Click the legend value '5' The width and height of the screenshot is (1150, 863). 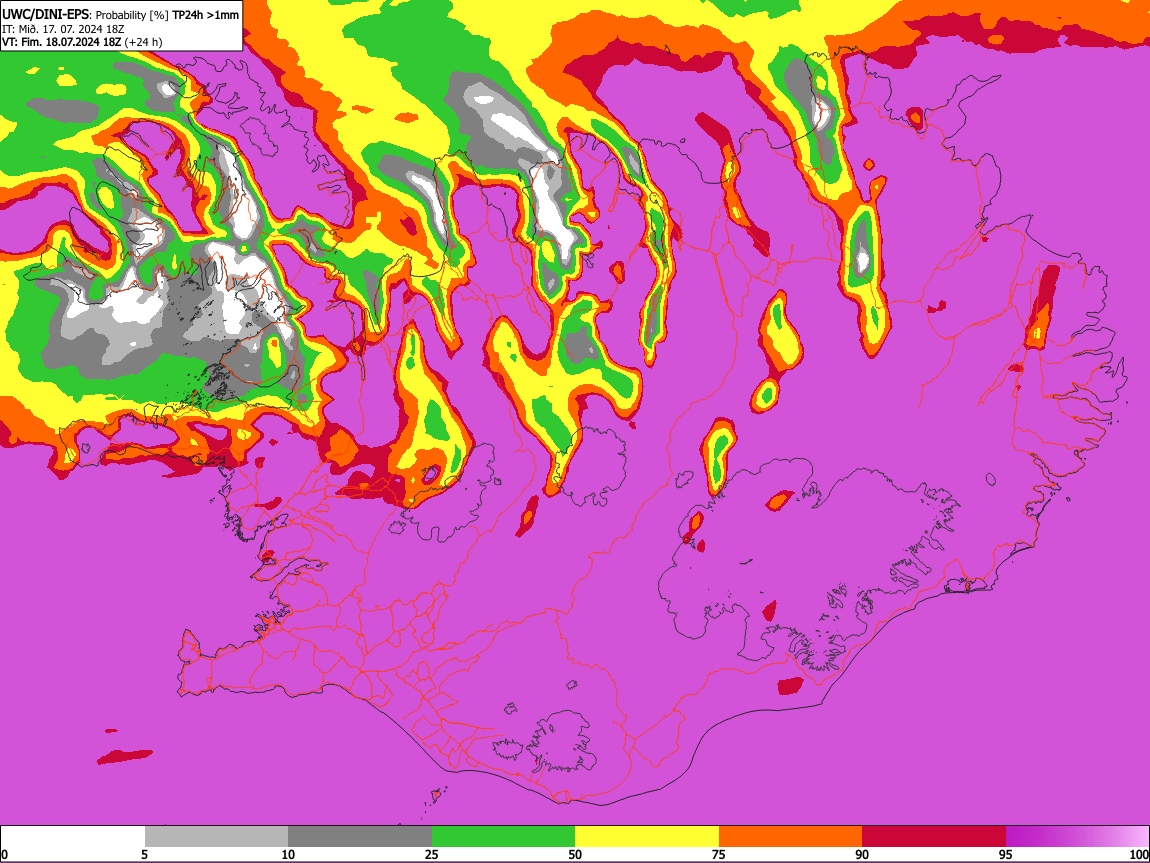tap(144, 854)
